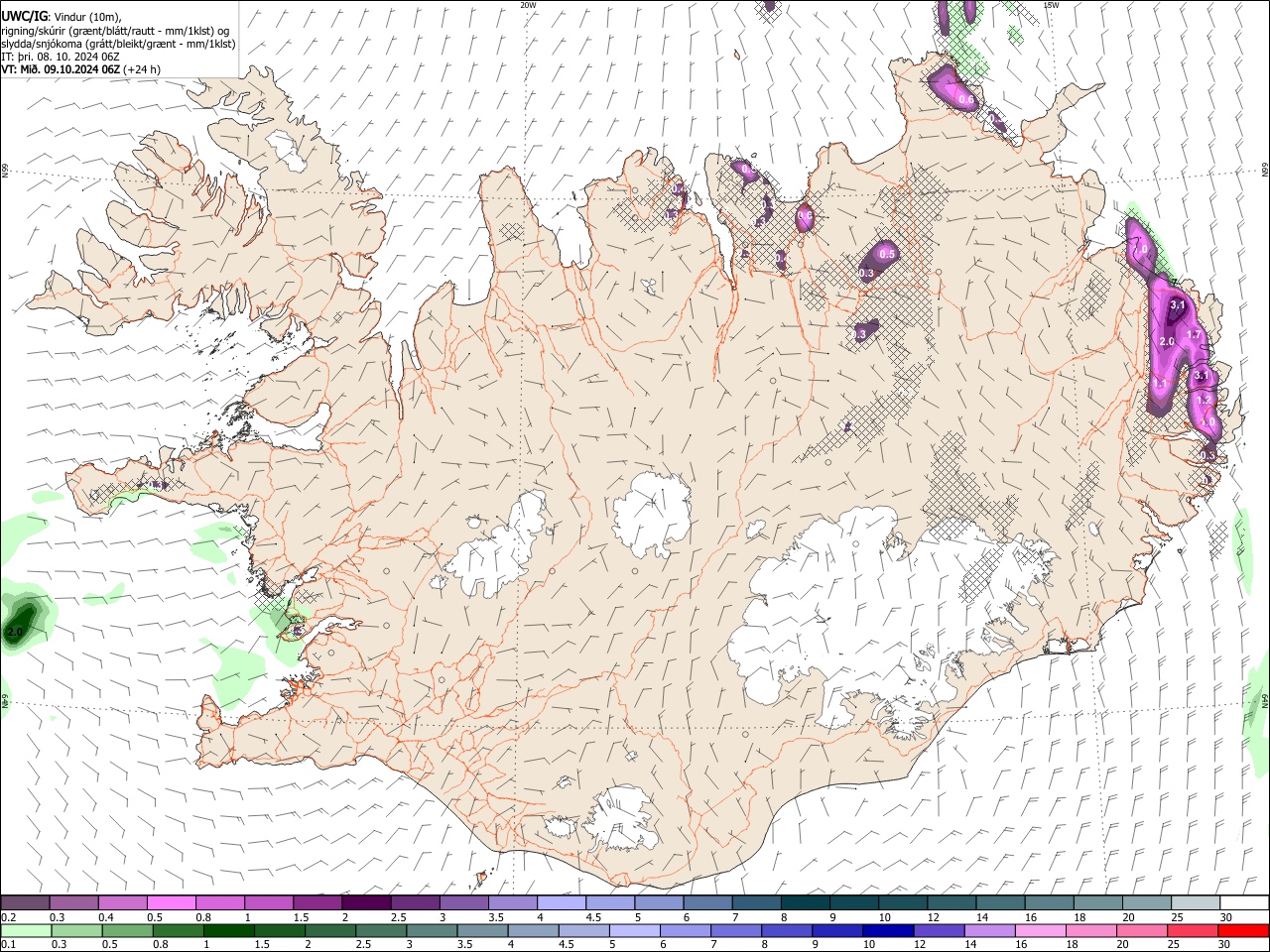Click the '66N' latitude label at right edge

pyautogui.click(x=1265, y=171)
